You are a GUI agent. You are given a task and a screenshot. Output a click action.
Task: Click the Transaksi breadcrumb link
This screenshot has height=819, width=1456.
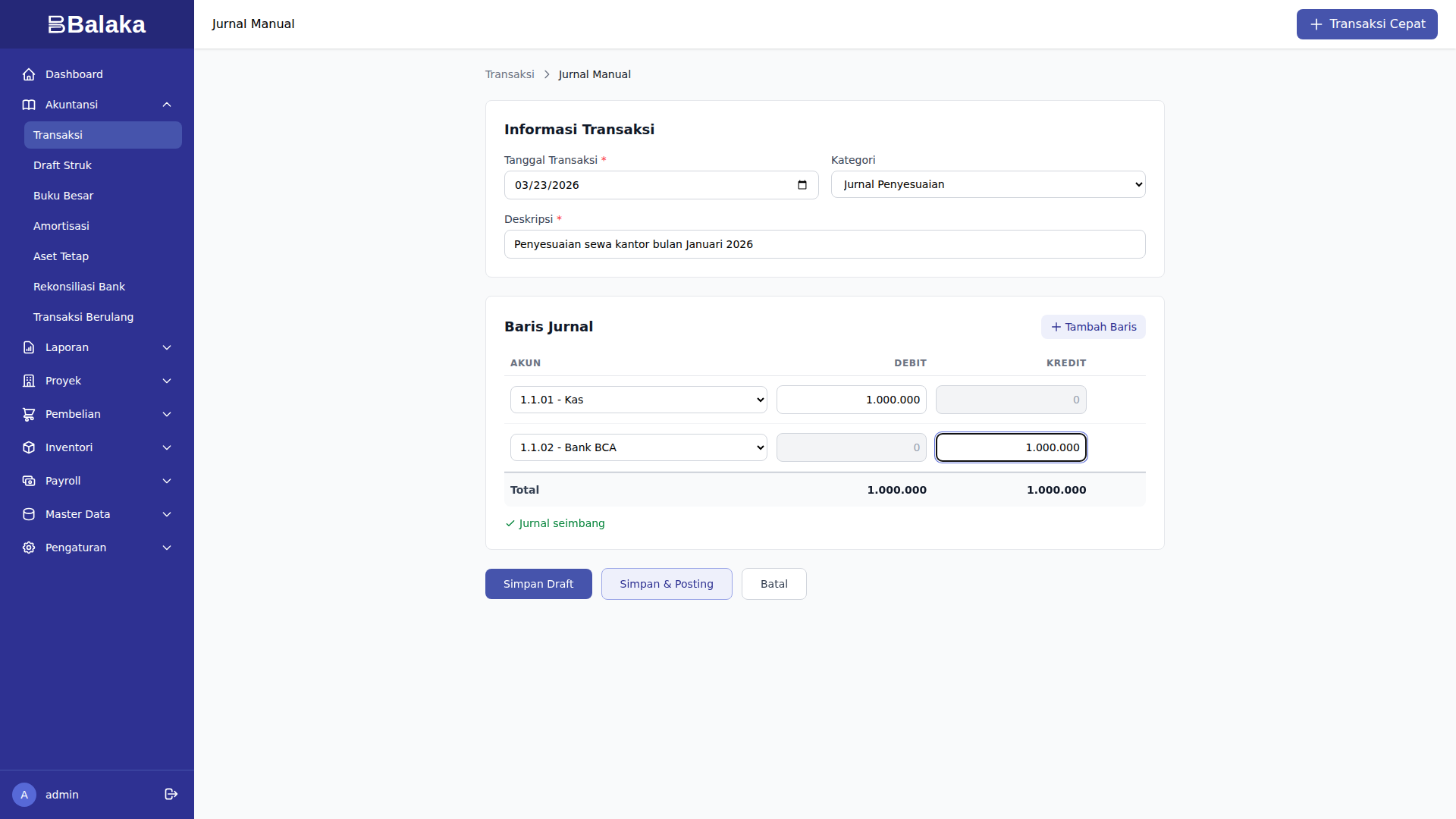pyautogui.click(x=510, y=74)
